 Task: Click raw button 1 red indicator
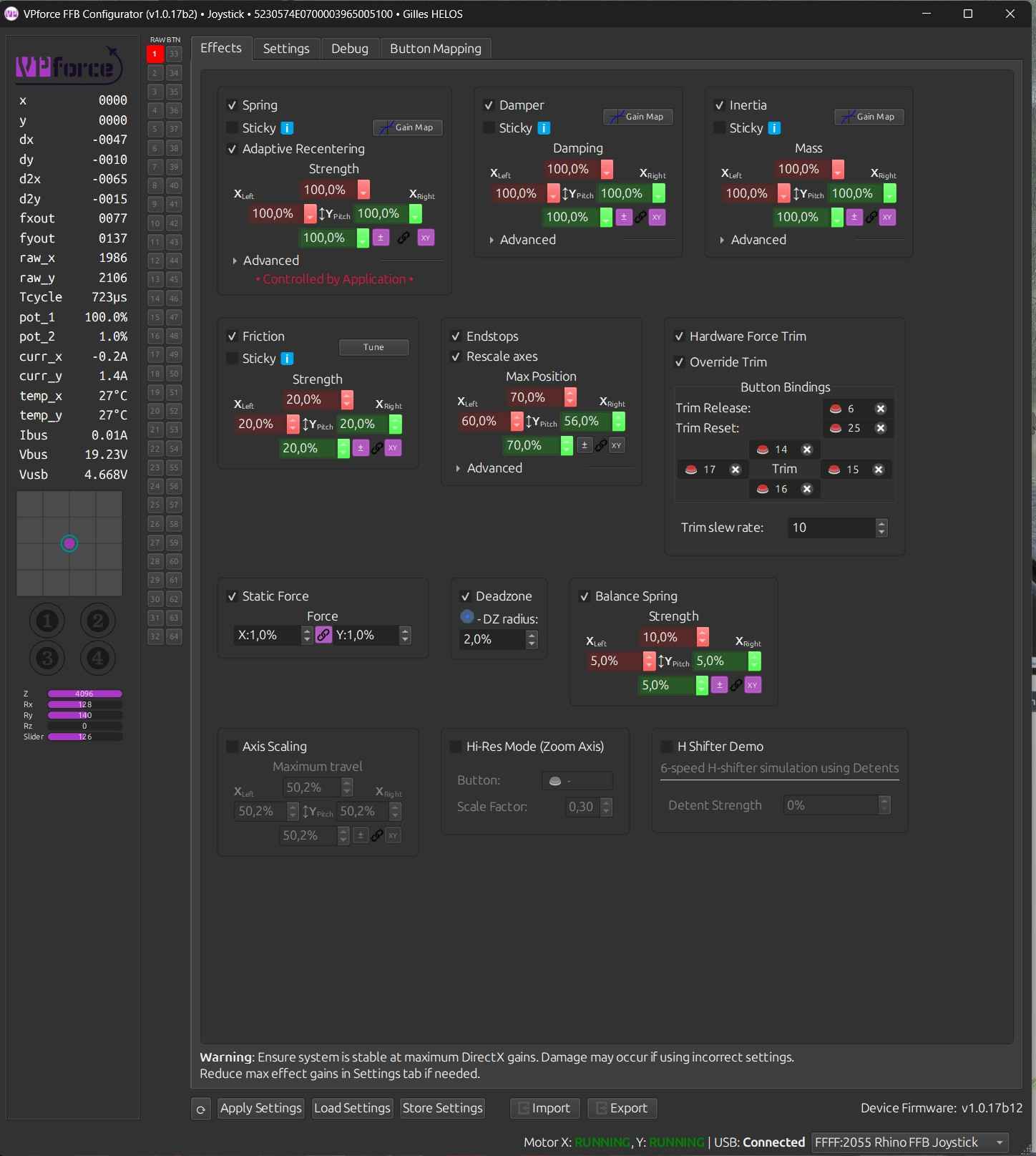(x=155, y=54)
